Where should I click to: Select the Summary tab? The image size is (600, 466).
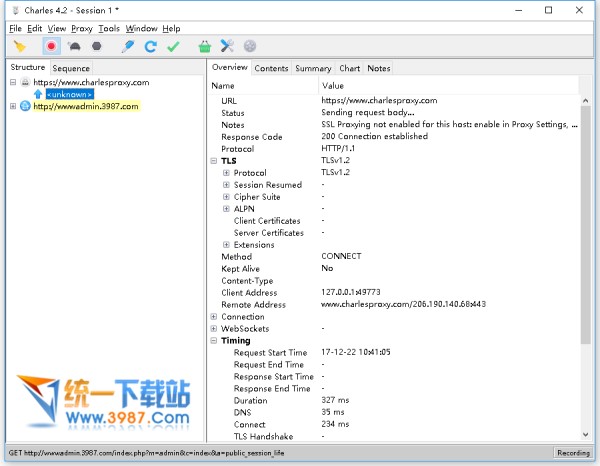(313, 68)
